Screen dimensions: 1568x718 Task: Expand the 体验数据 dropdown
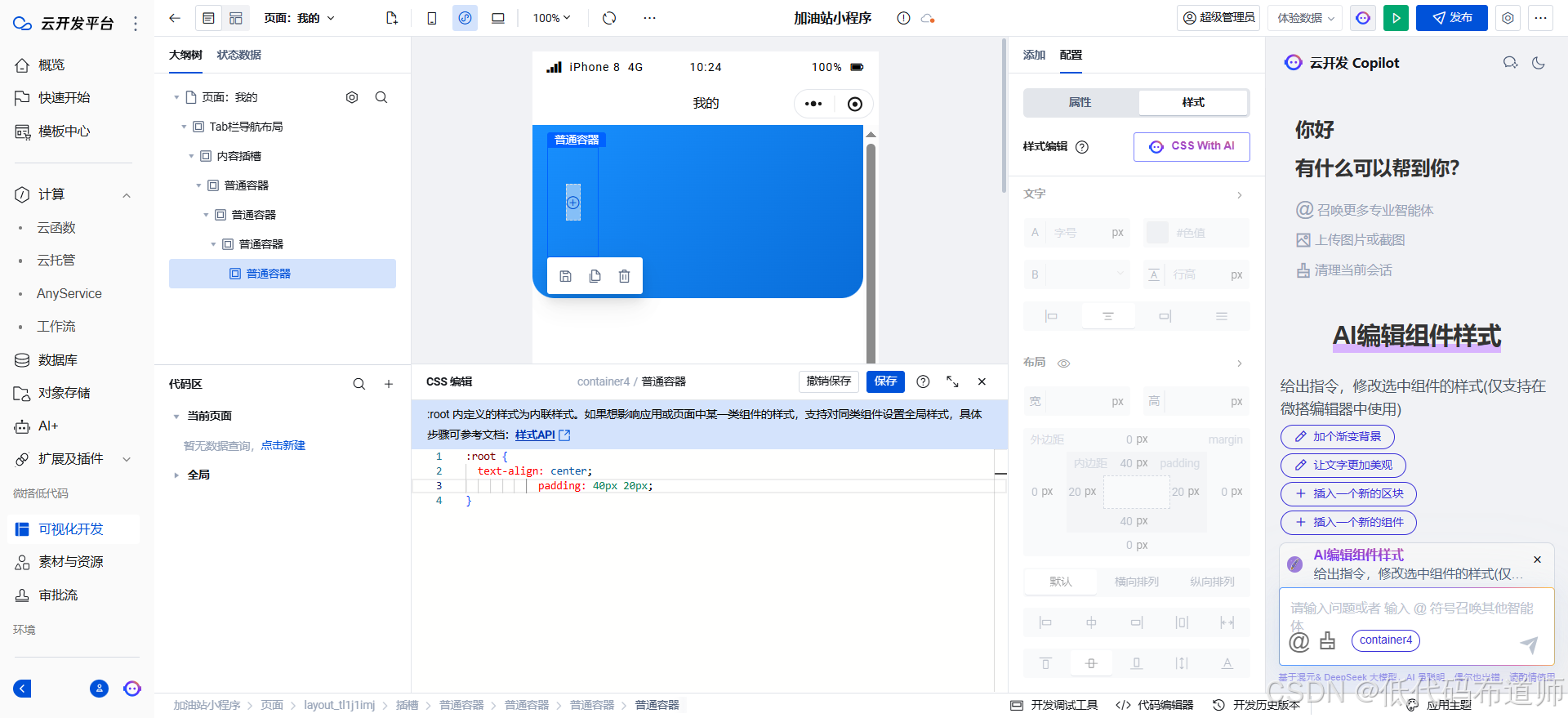coord(1306,18)
